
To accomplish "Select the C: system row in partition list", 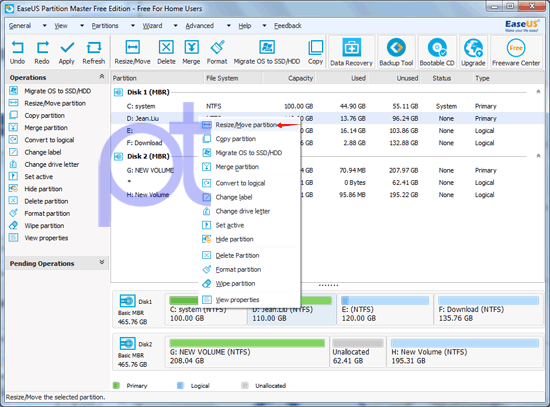I will click(328, 106).
